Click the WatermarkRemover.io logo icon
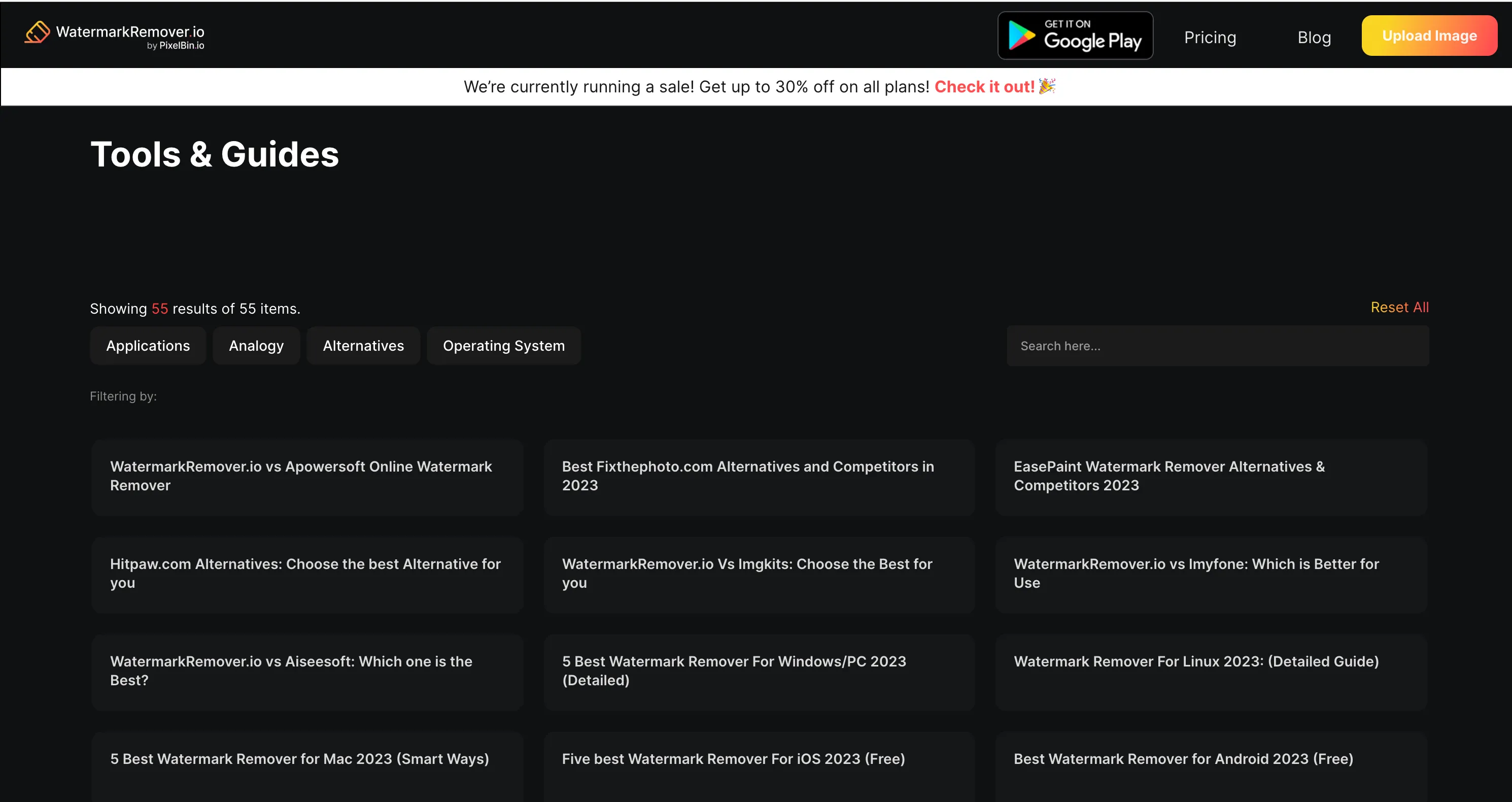The height and width of the screenshot is (802, 1512). coord(38,34)
